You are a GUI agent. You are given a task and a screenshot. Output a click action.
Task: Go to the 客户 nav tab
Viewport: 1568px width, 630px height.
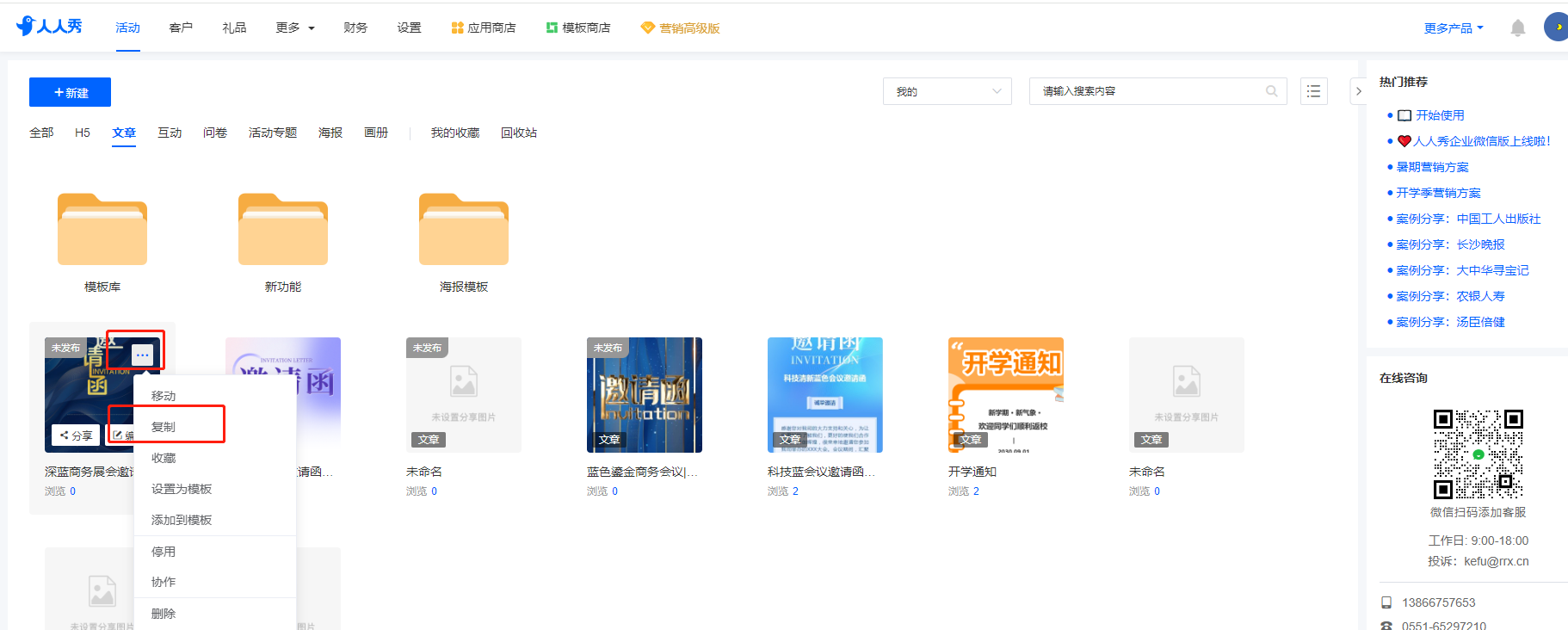click(x=181, y=28)
